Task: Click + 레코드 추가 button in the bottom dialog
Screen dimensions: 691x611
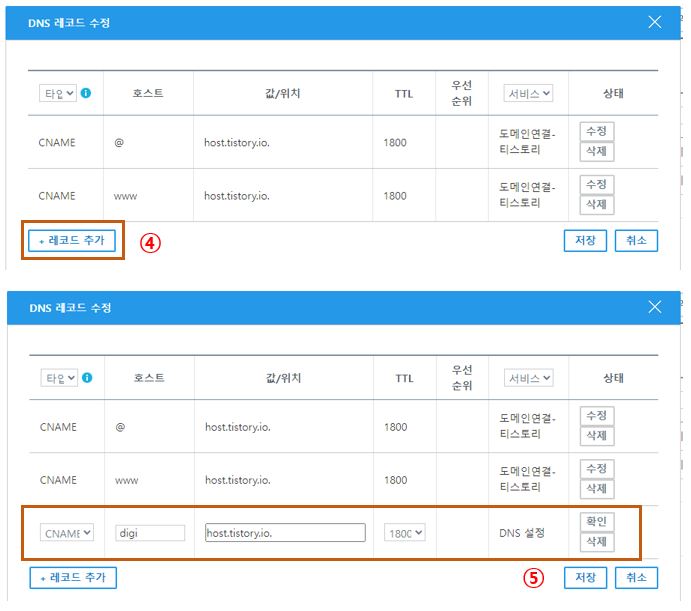Action: click(x=73, y=577)
